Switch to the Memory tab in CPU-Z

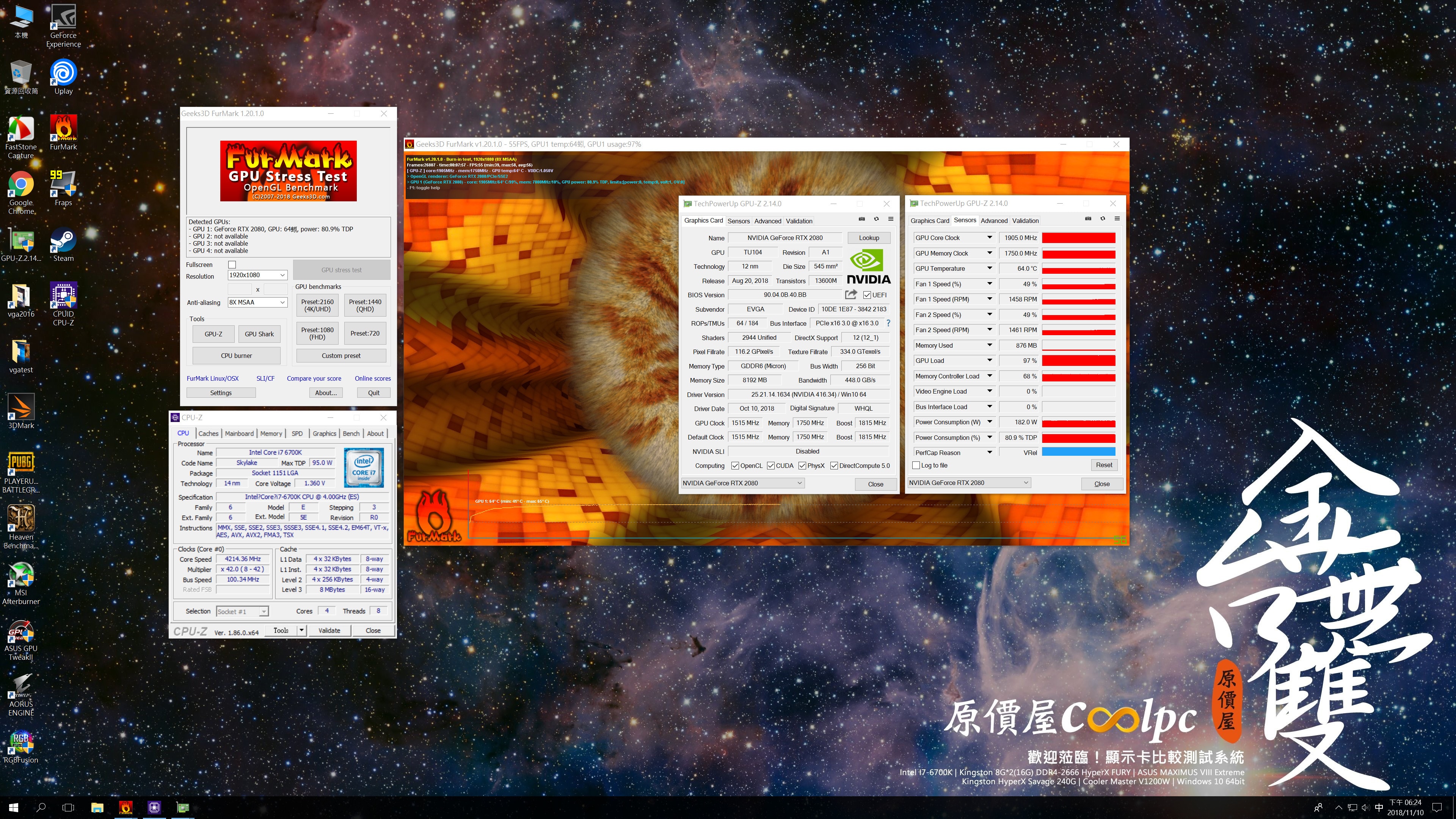point(271,433)
